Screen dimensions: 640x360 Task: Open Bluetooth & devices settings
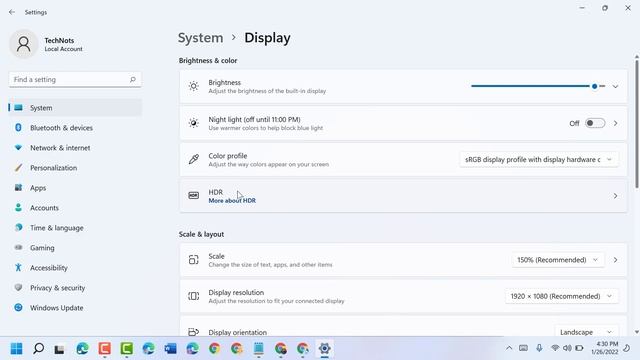[76, 128]
